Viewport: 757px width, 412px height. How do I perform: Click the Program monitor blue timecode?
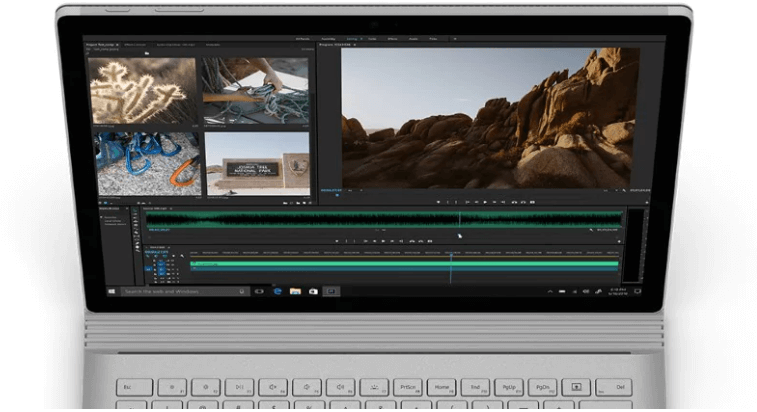[x=329, y=190]
